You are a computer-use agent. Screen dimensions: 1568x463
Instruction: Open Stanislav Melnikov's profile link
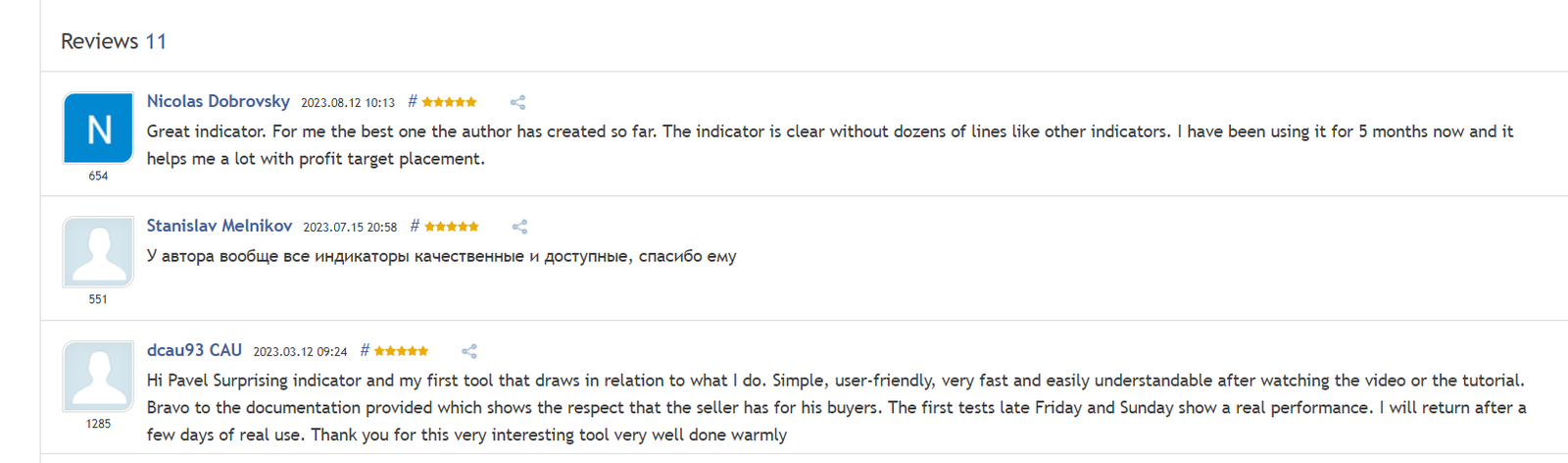point(220,226)
